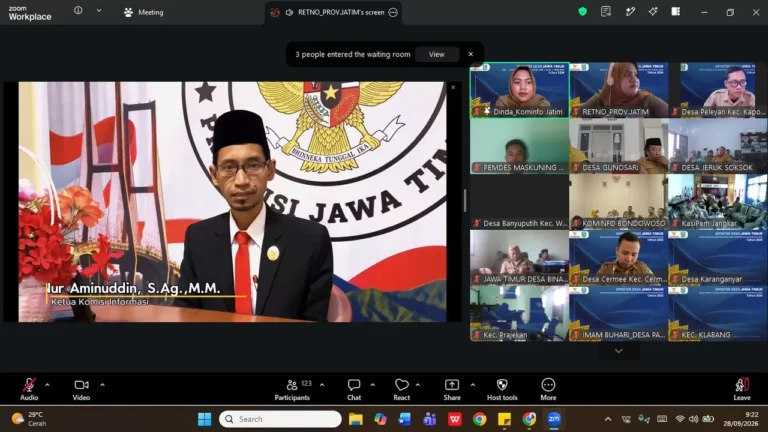Open options on shared screen tab
This screenshot has height=432, width=768.
(x=393, y=12)
